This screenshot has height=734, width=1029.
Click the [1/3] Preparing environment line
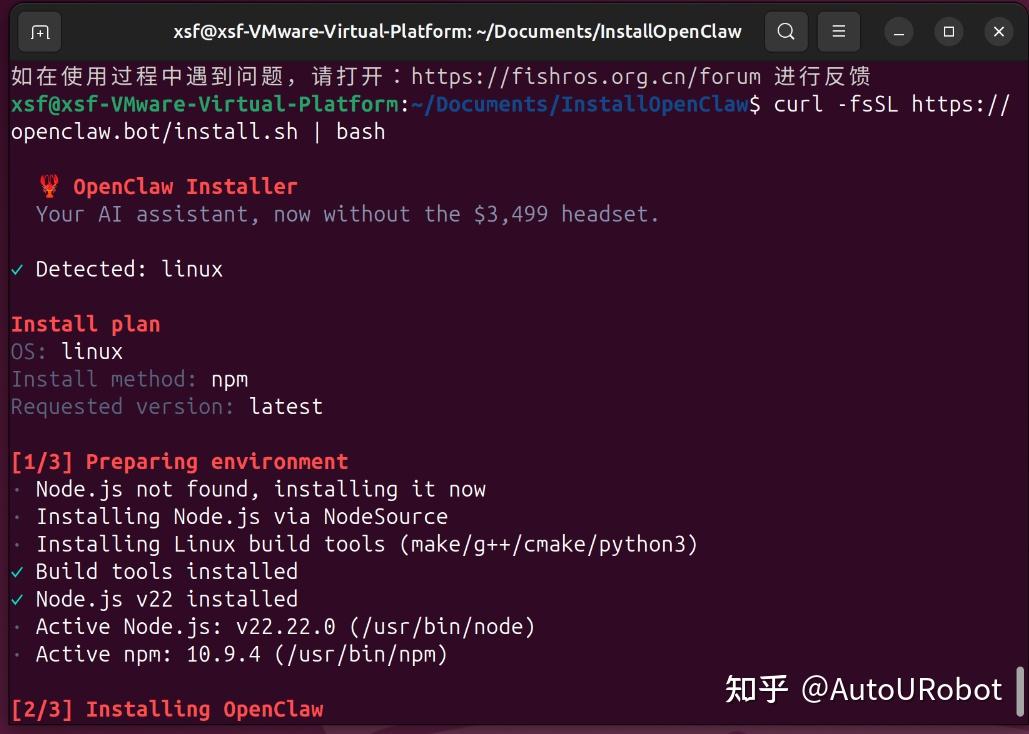(180, 462)
